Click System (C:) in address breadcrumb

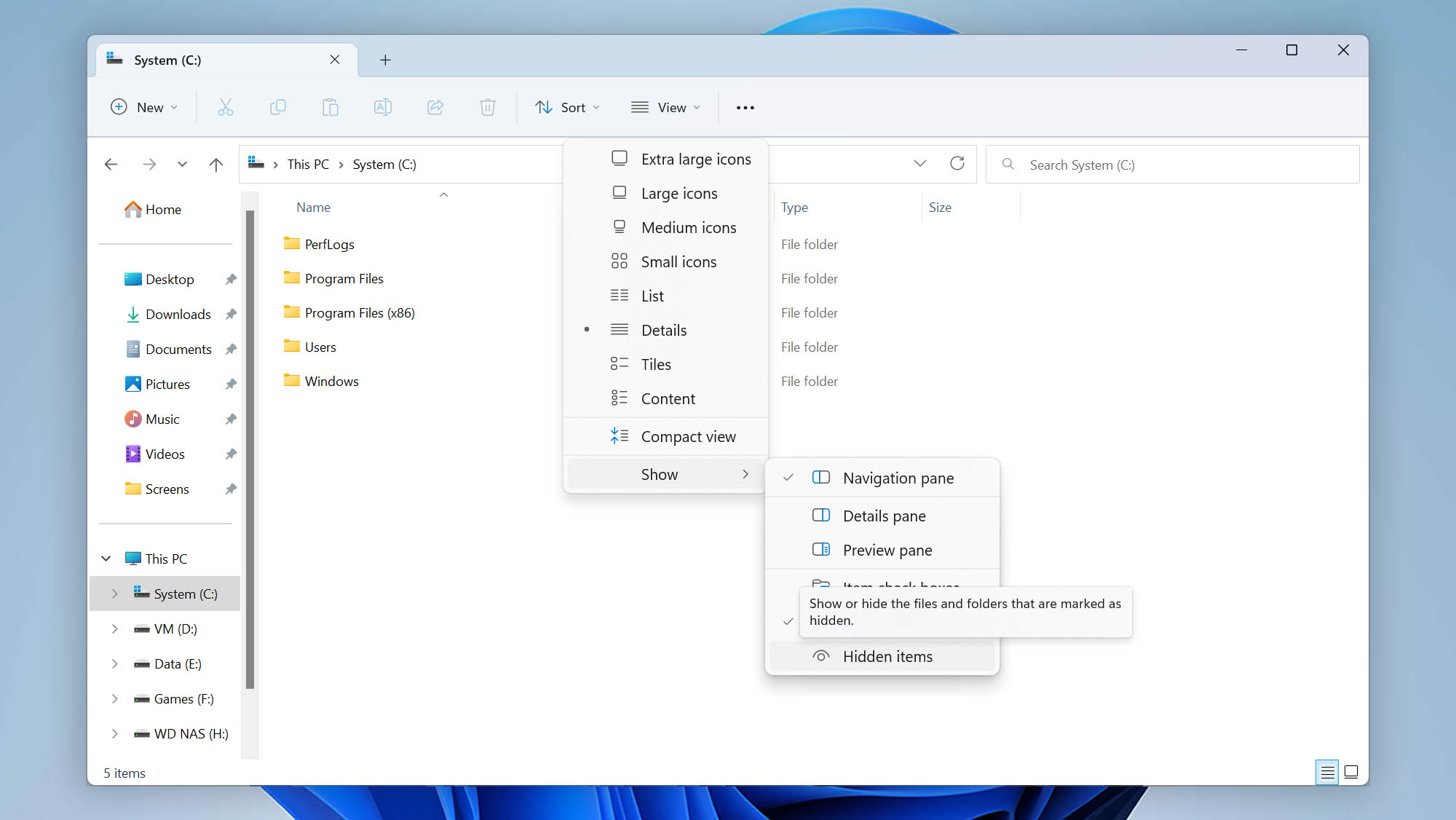coord(384,165)
